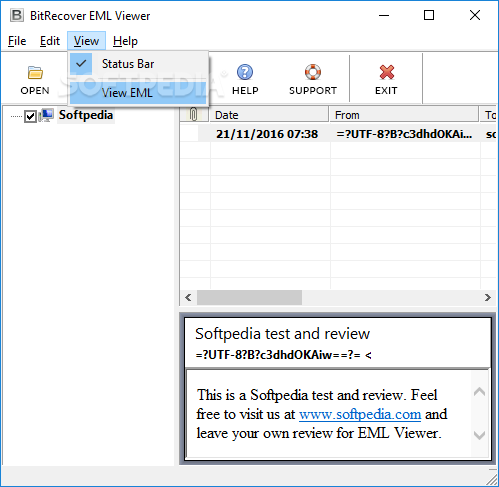Click the message body scroll down arrow
Screen dimensions: 499x487
(479, 435)
